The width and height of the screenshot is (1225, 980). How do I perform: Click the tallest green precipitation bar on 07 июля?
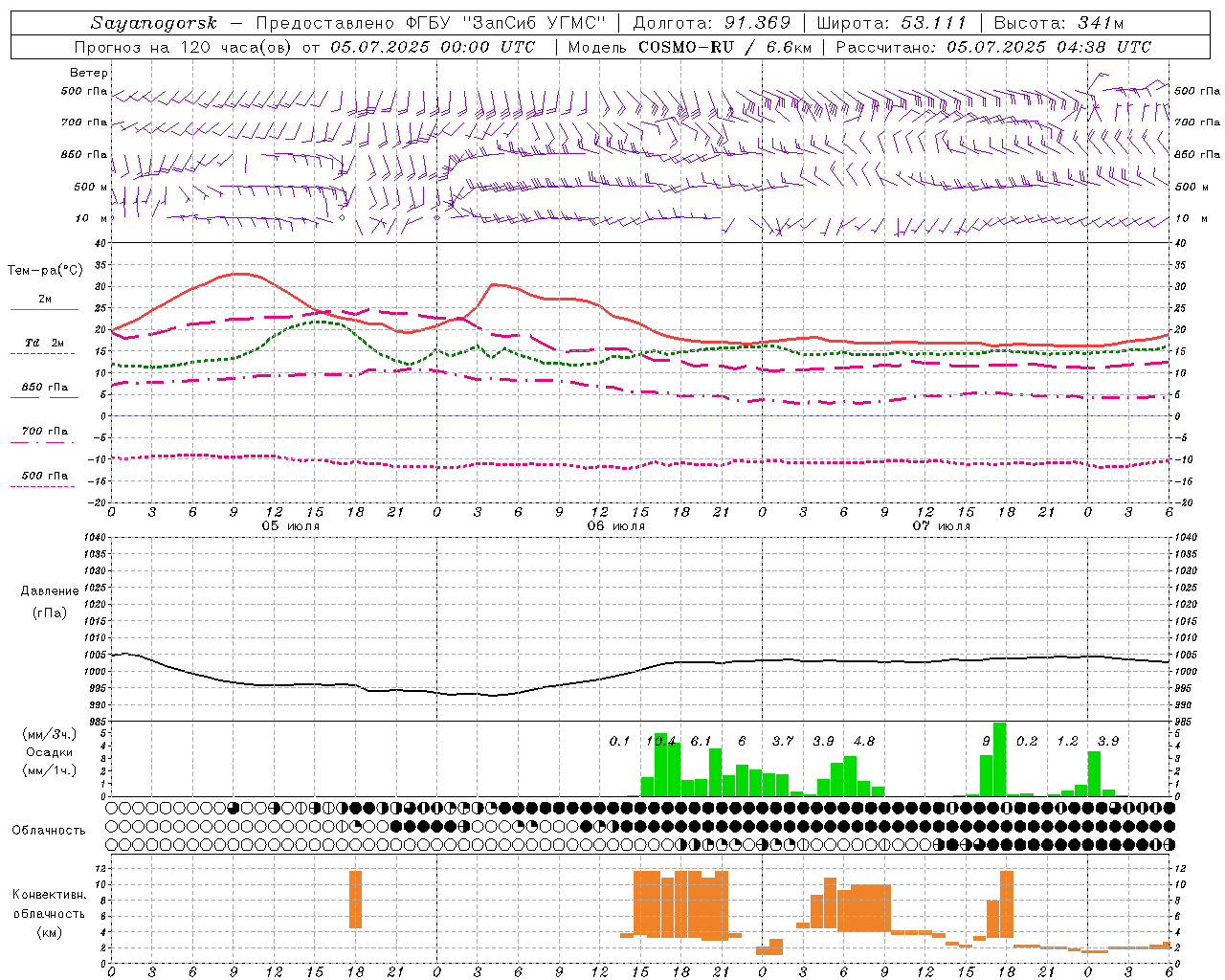coord(1000,759)
